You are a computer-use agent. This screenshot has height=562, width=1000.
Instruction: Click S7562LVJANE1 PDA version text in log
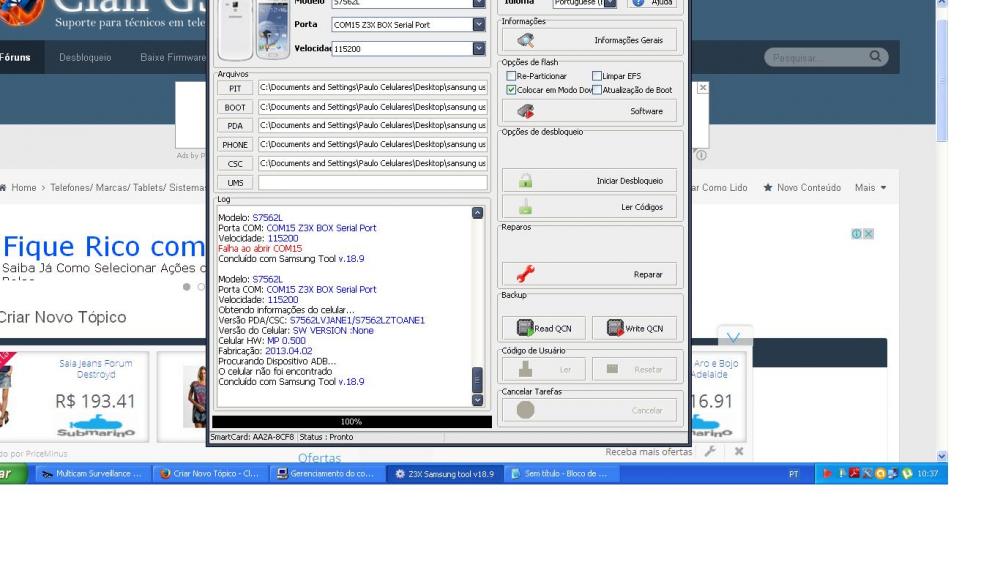tap(321, 320)
